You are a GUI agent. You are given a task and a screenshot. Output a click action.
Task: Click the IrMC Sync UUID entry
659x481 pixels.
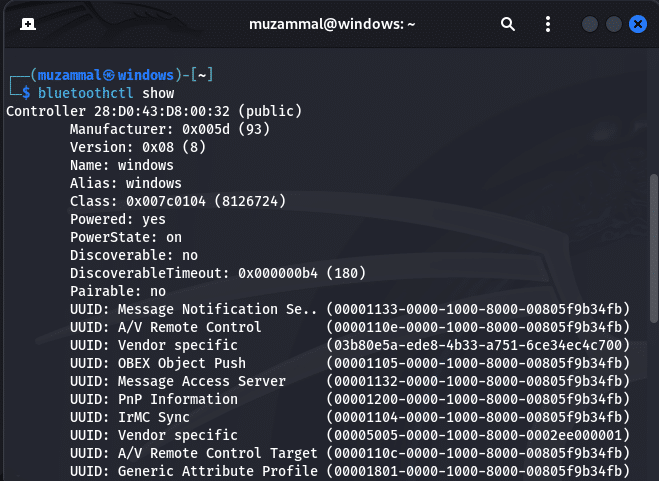pyautogui.click(x=348, y=417)
